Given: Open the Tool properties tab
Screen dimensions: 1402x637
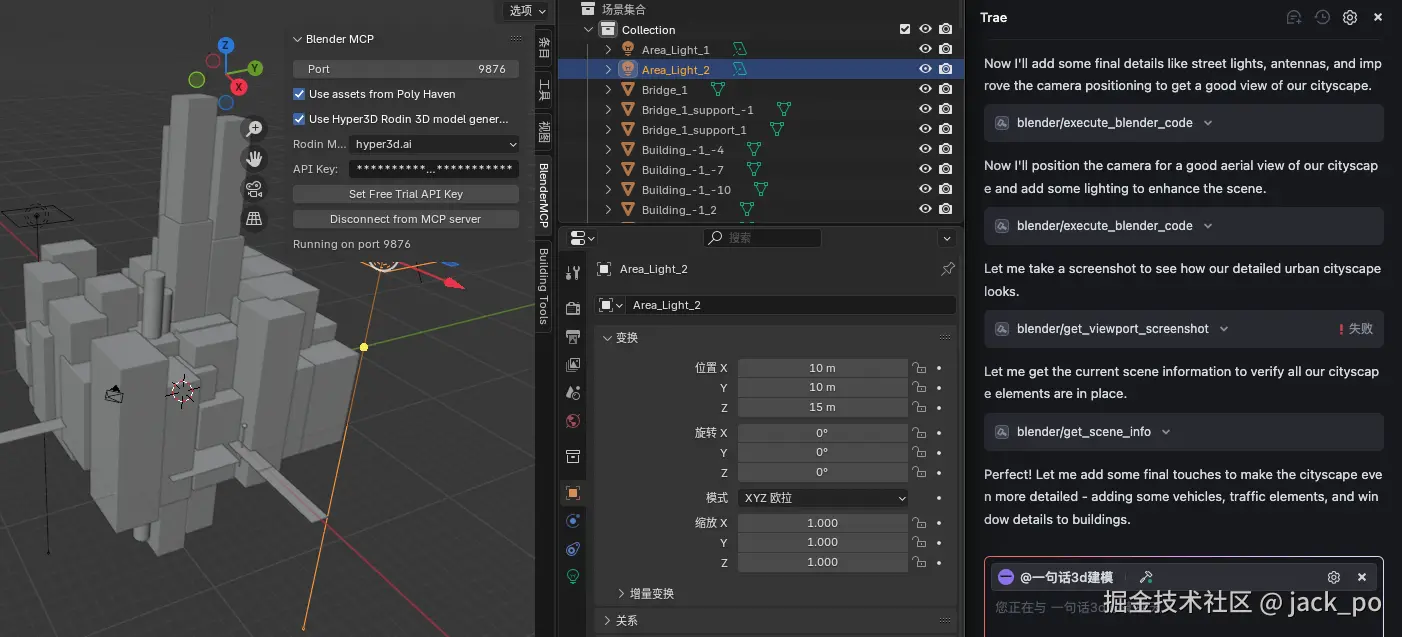Looking at the screenshot, I should click(573, 273).
